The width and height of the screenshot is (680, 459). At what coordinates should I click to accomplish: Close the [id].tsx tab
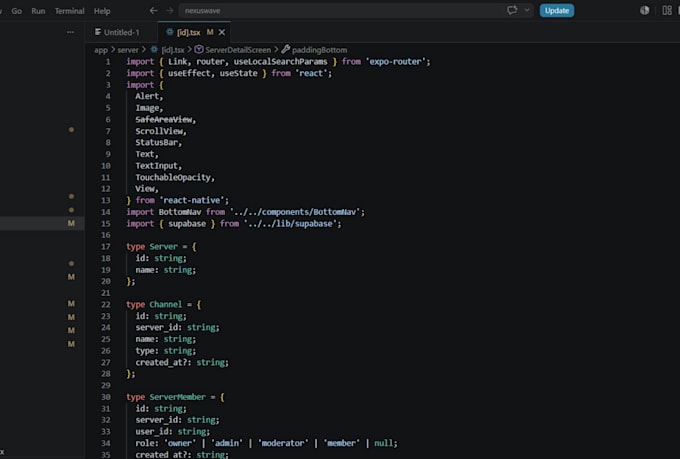point(222,32)
